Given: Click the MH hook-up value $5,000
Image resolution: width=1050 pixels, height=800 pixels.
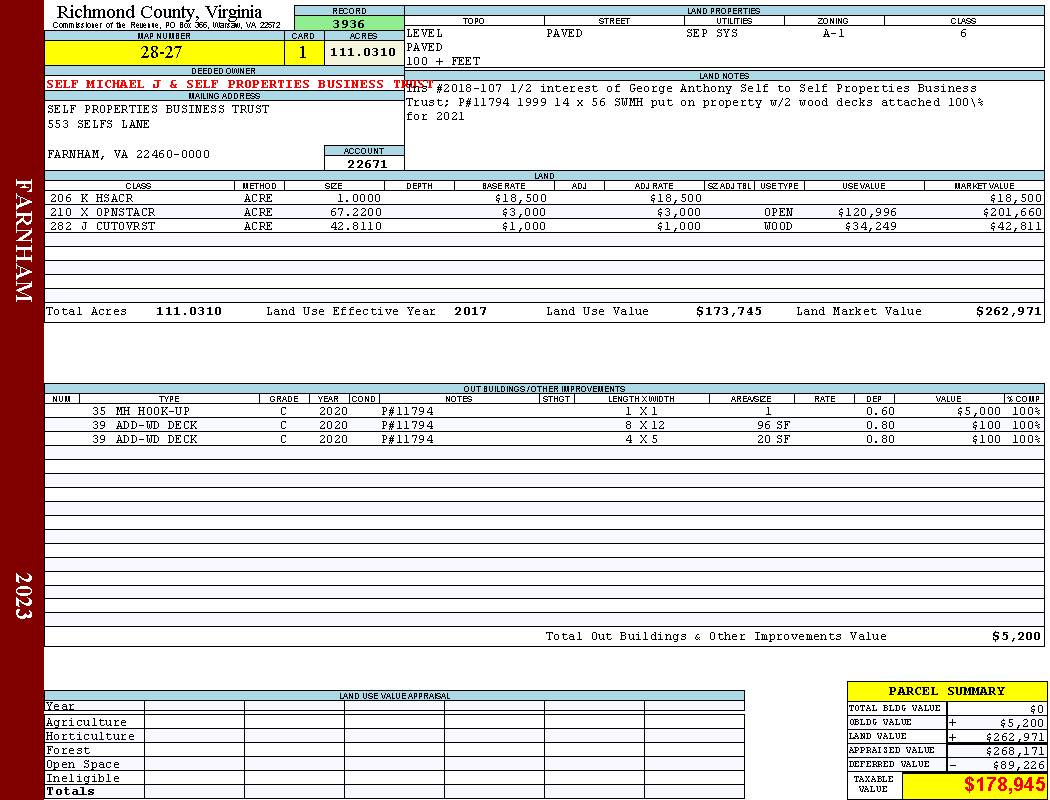Looking at the screenshot, I should click(979, 411).
